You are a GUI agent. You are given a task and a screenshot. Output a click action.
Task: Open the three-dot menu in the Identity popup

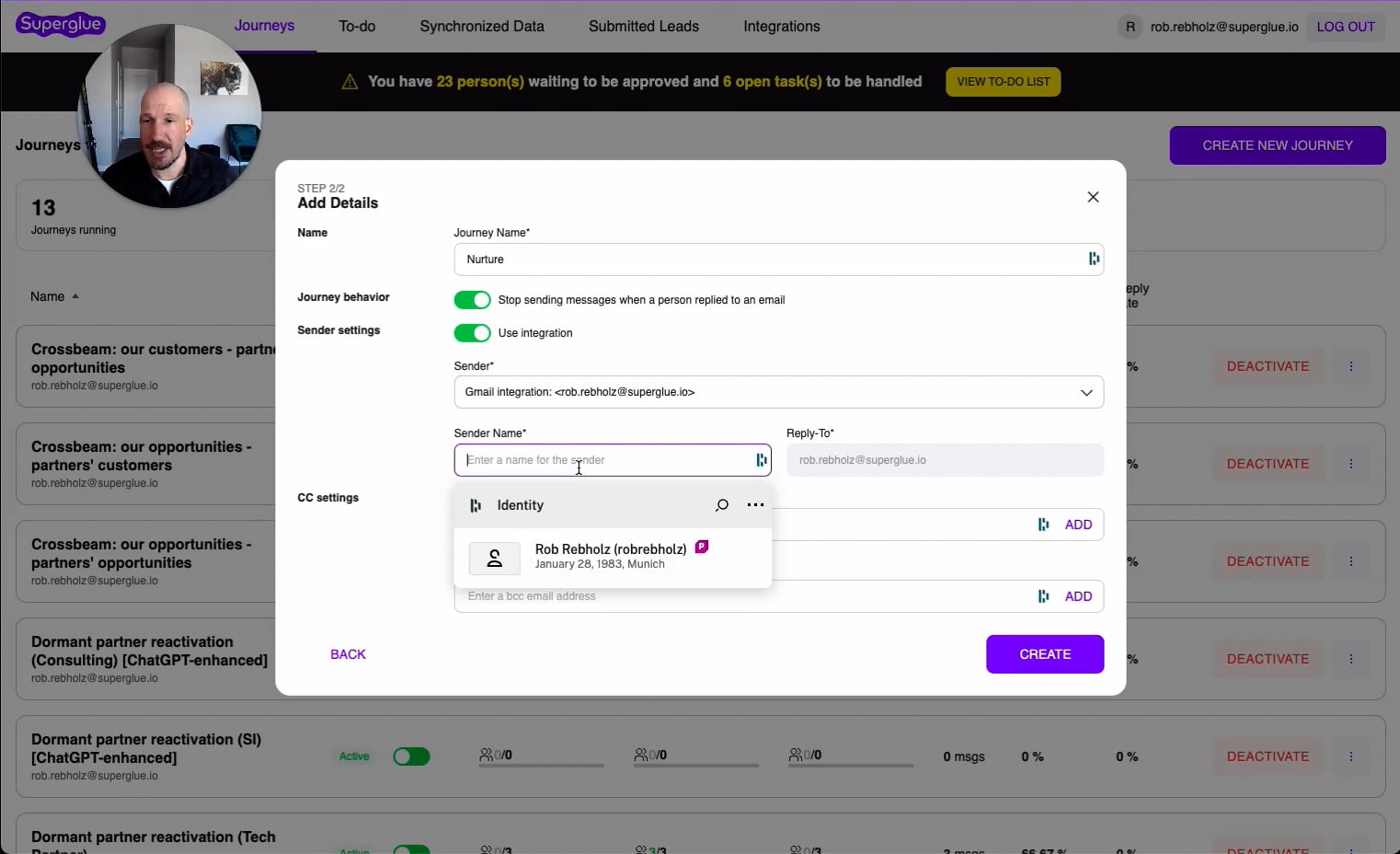[x=755, y=505]
